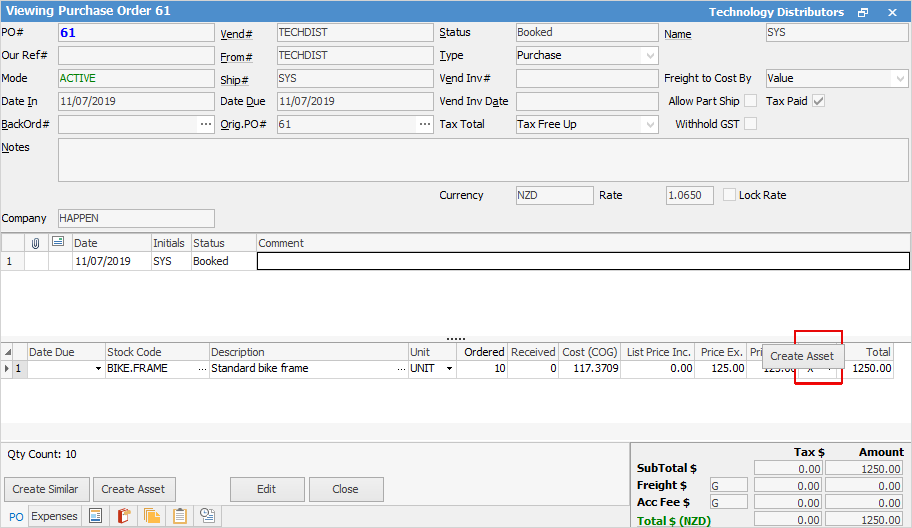
Task: Click the Mode field showing ACTIVE
Action: click(136, 79)
